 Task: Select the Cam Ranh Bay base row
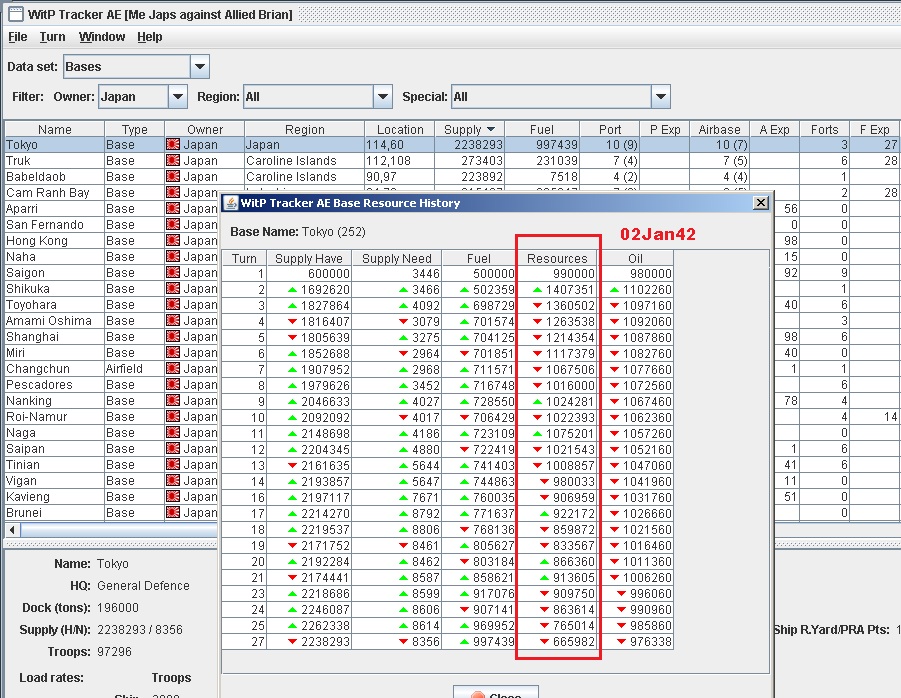click(450, 192)
